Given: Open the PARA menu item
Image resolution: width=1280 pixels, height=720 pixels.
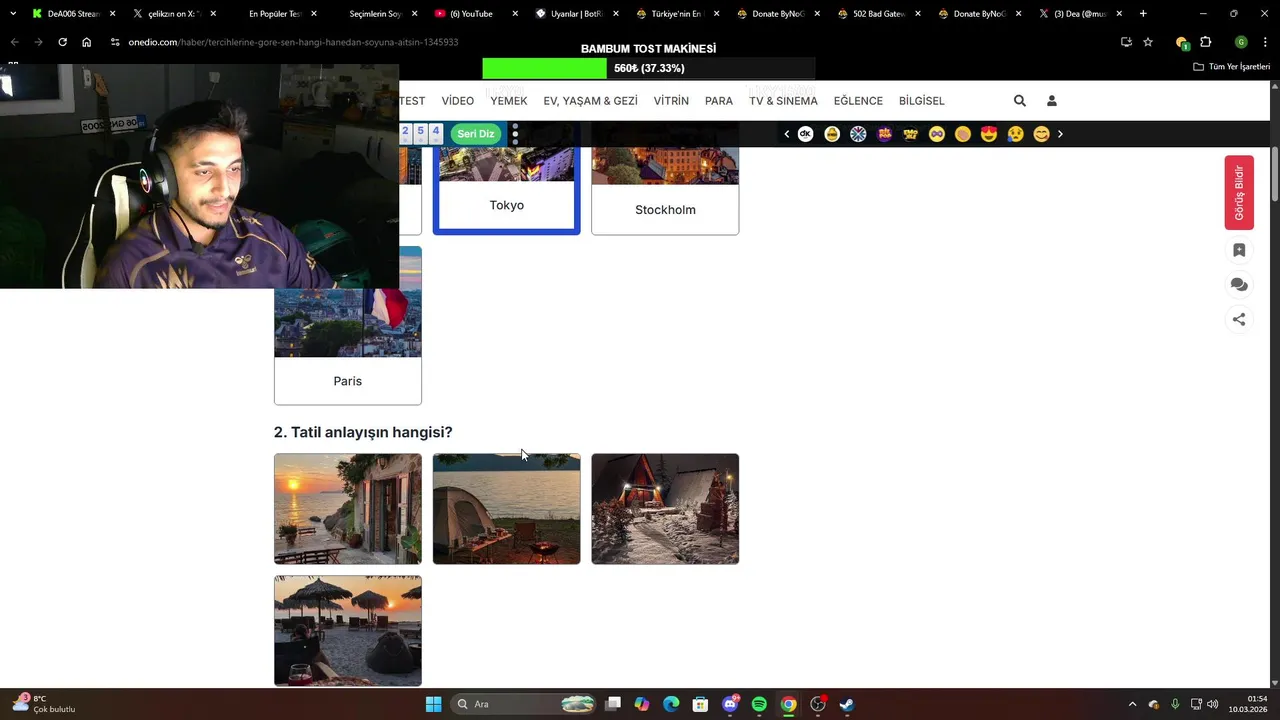Looking at the screenshot, I should click(719, 101).
